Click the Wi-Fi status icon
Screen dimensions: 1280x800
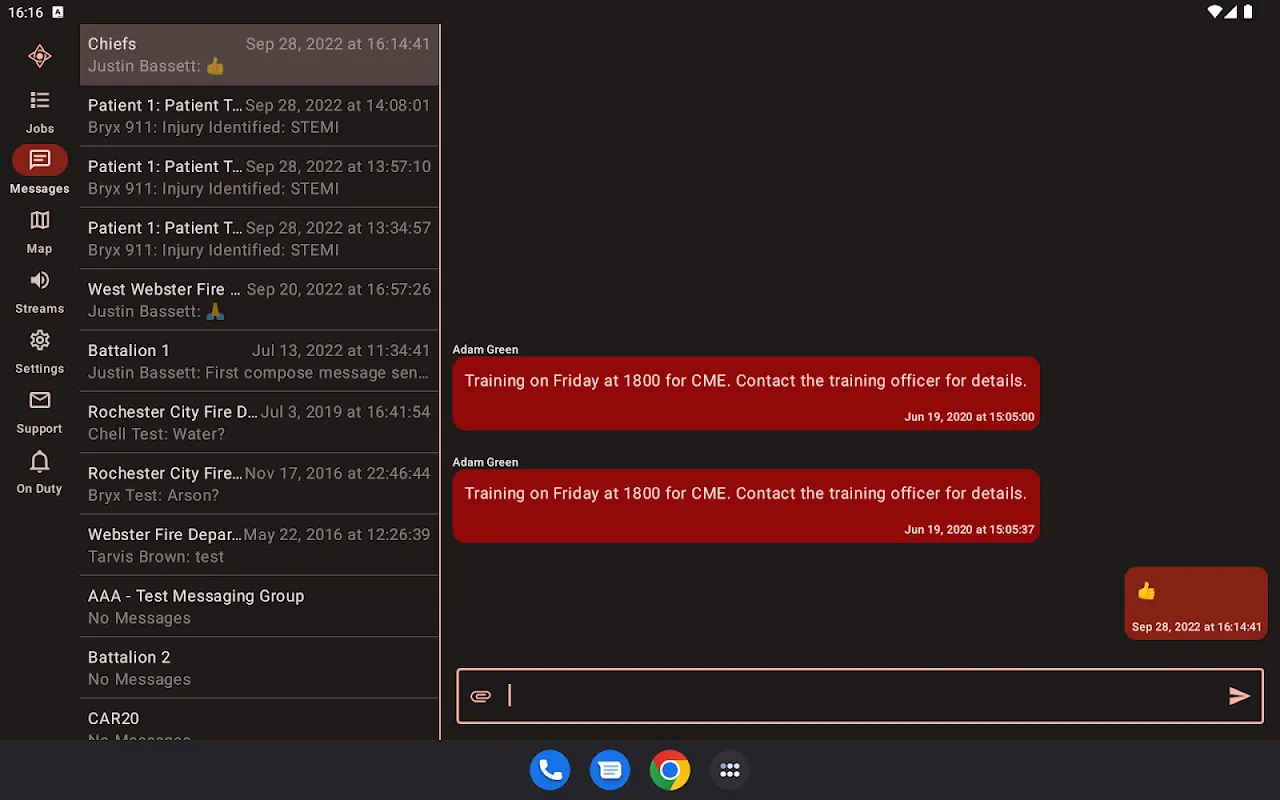click(1216, 12)
